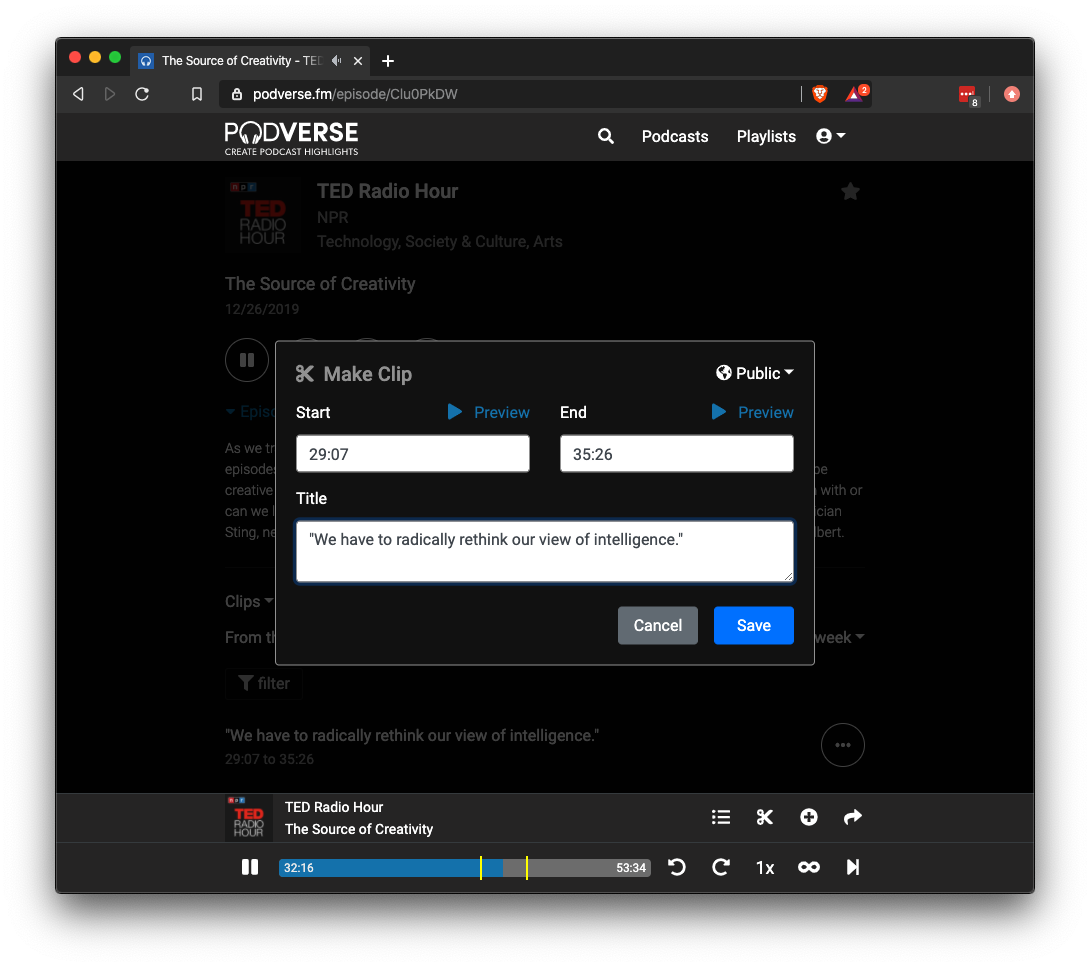This screenshot has width=1090, height=967.
Task: Open the search icon in the navbar
Action: point(605,136)
